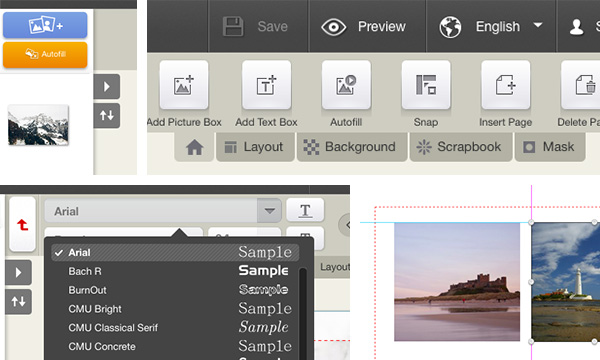Image resolution: width=600 pixels, height=360 pixels.
Task: Toggle the Snap tool
Action: click(x=426, y=85)
